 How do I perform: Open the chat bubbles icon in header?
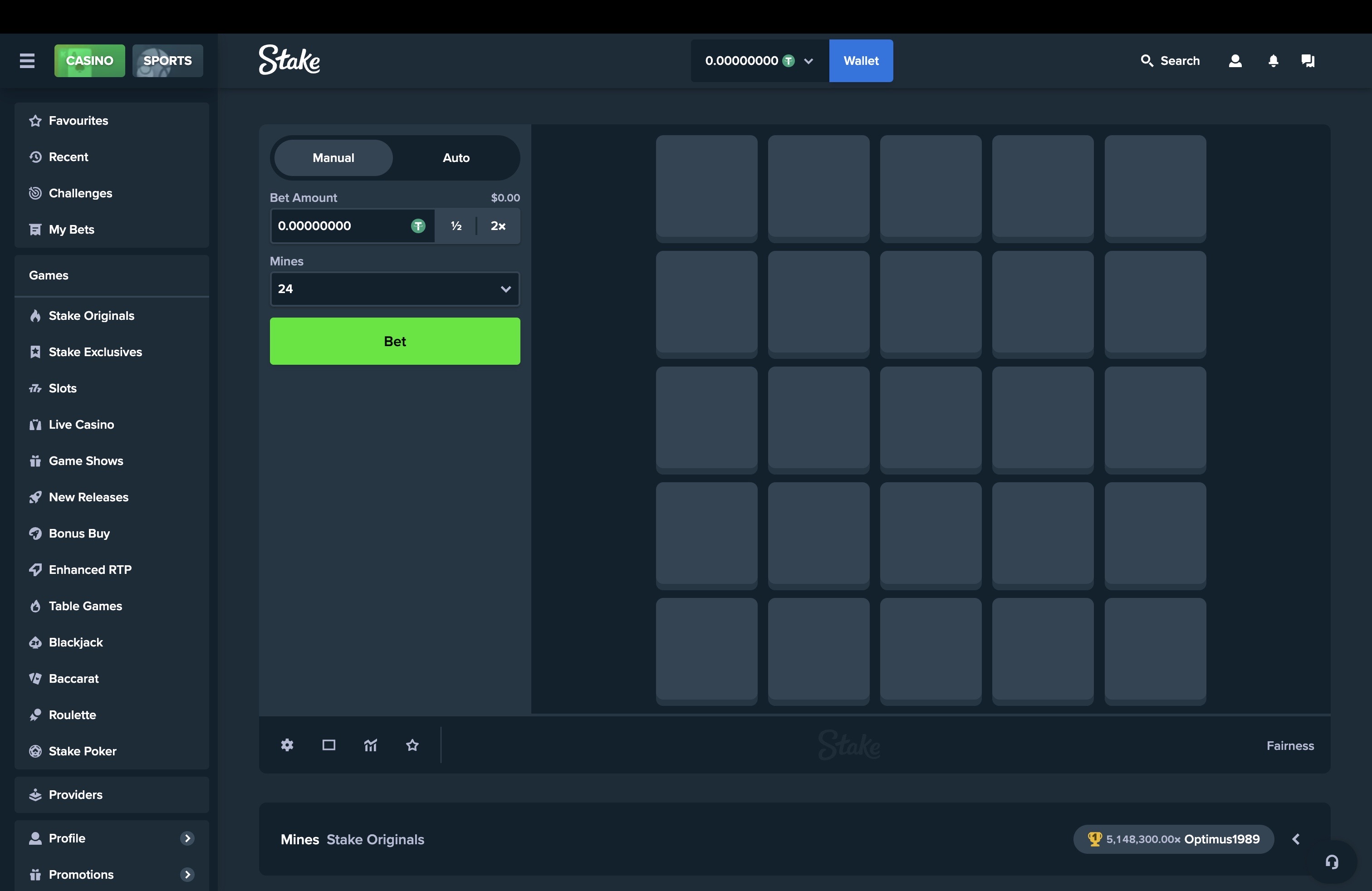[1308, 60]
